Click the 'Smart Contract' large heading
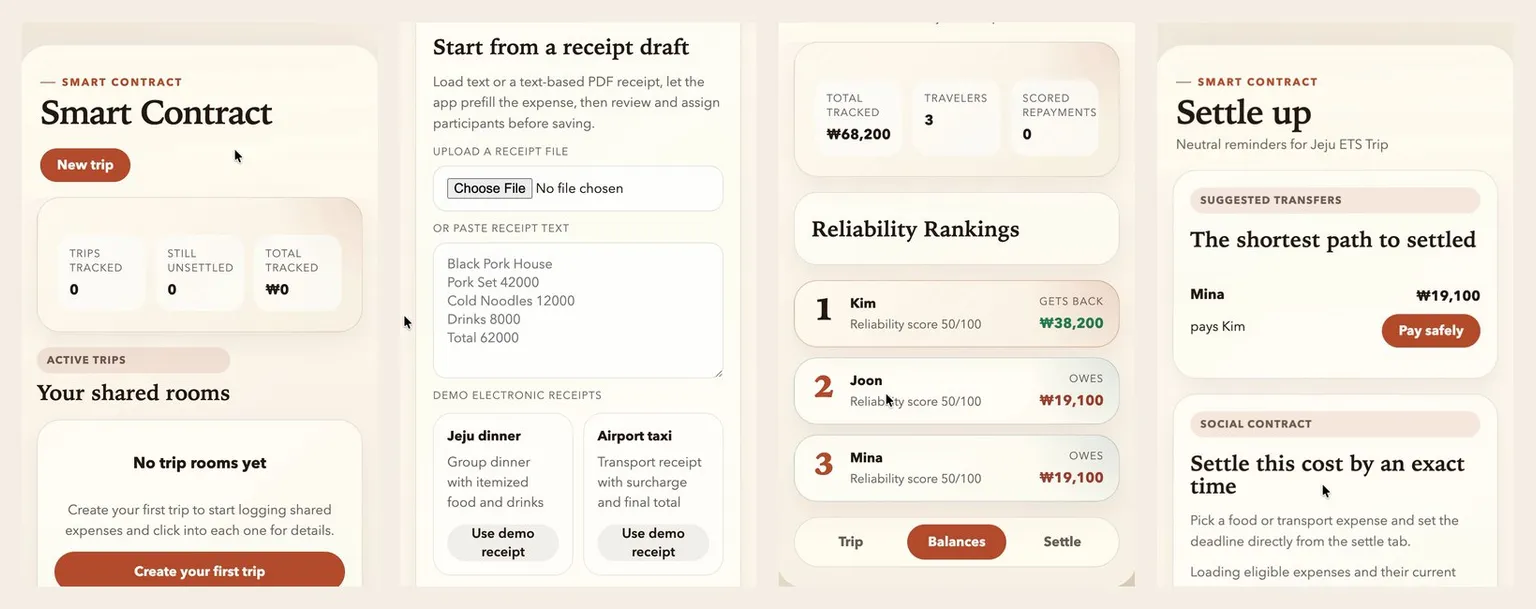Viewport: 1536px width, 609px height. (x=156, y=112)
